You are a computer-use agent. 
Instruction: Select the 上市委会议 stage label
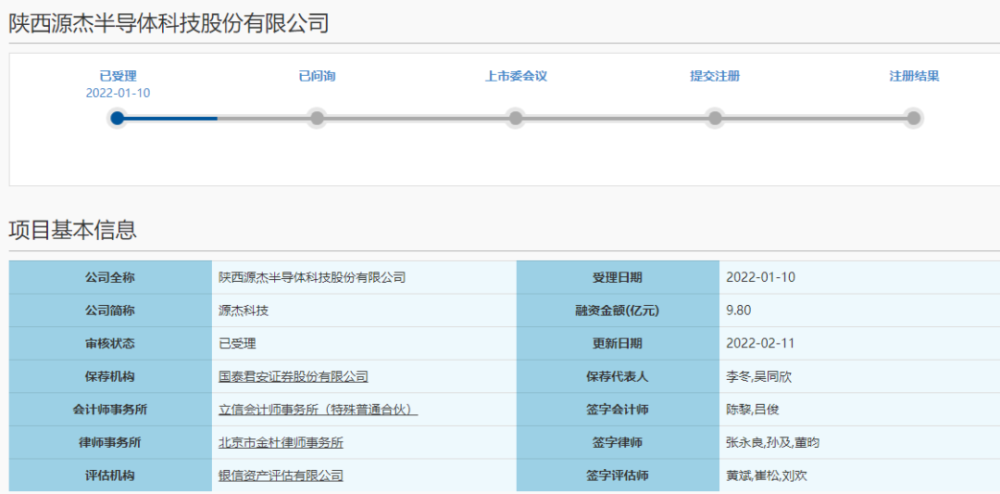(516, 76)
